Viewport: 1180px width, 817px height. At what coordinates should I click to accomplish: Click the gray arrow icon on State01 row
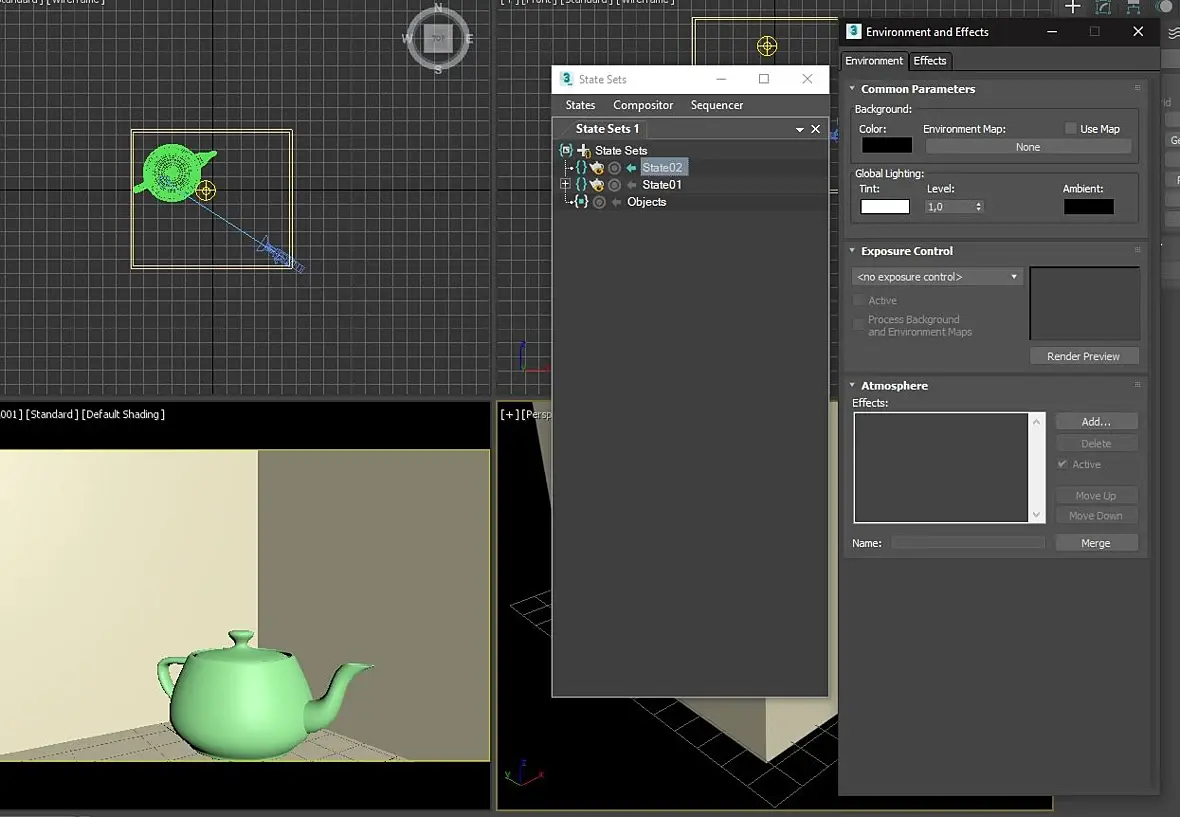click(631, 184)
